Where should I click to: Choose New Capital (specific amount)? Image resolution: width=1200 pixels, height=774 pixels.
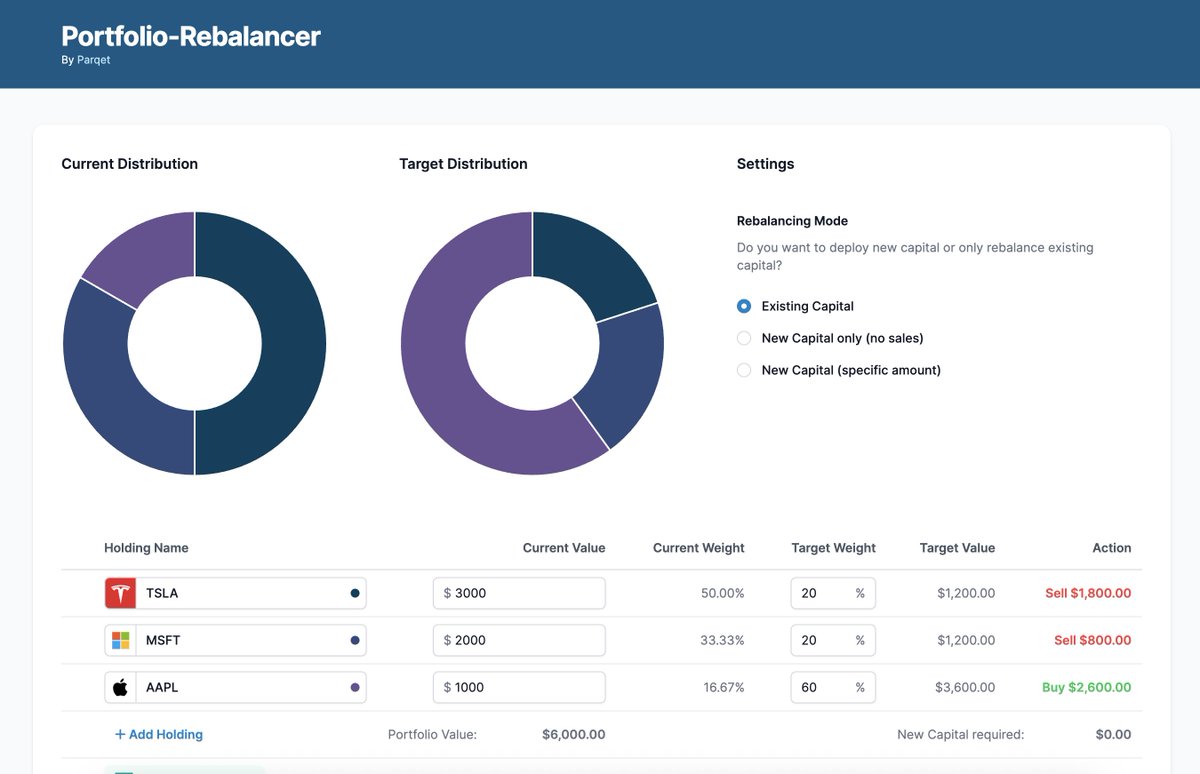point(744,370)
